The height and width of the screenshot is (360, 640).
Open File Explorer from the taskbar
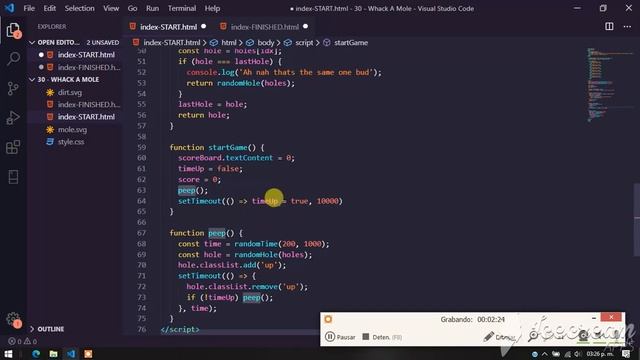[53, 353]
